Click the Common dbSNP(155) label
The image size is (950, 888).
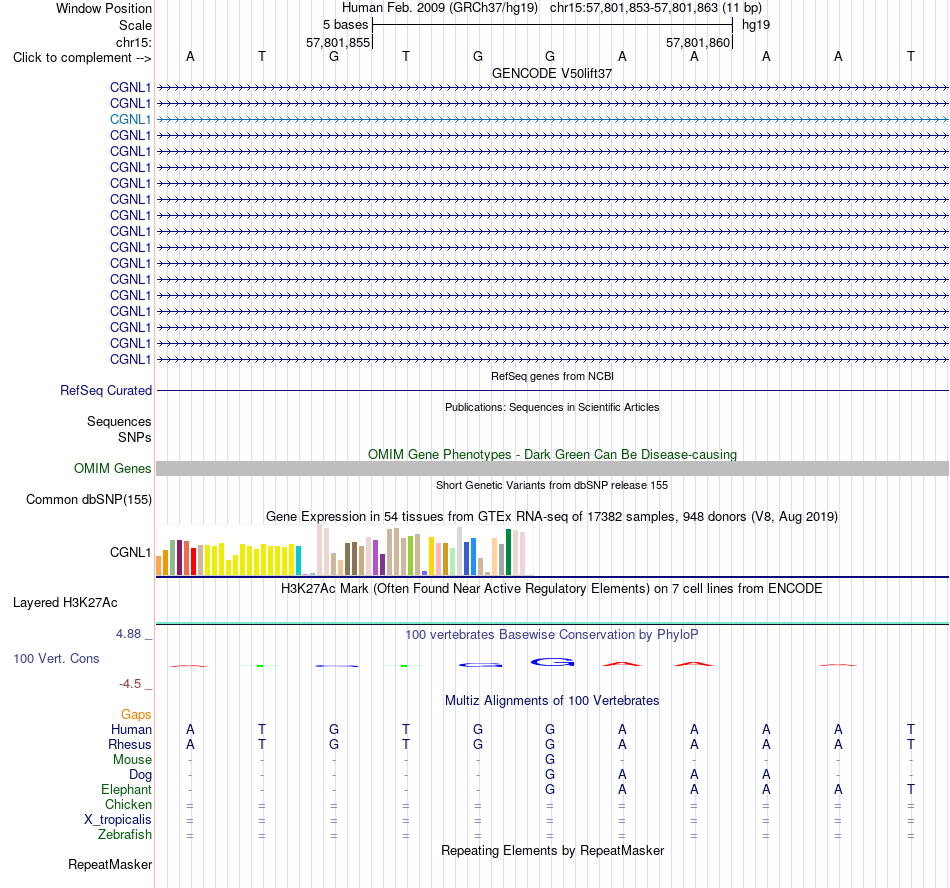(x=88, y=500)
